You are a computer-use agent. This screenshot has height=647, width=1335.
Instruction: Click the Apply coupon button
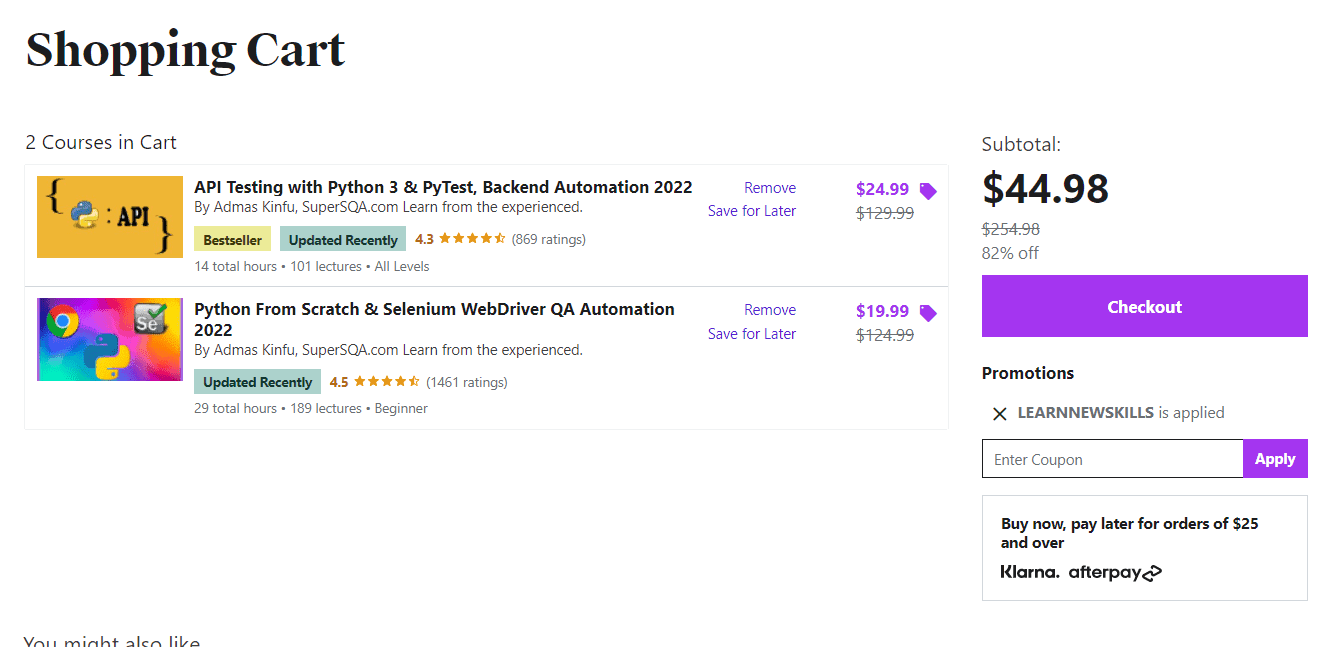pos(1275,458)
